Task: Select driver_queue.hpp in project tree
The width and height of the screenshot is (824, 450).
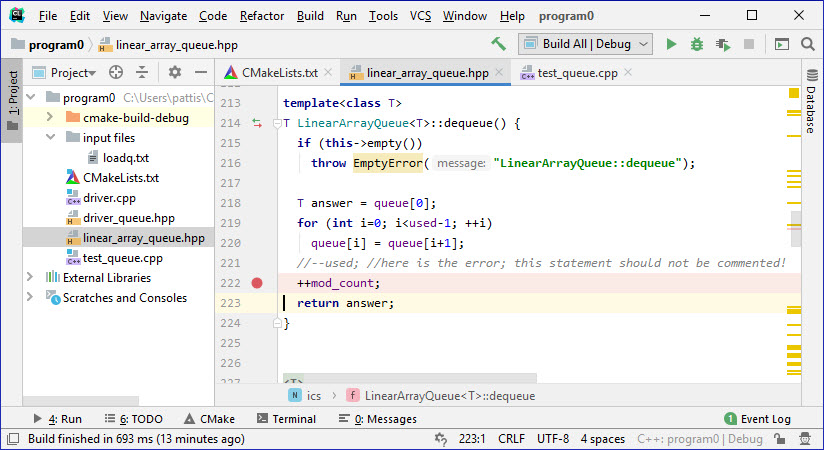Action: [x=128, y=218]
